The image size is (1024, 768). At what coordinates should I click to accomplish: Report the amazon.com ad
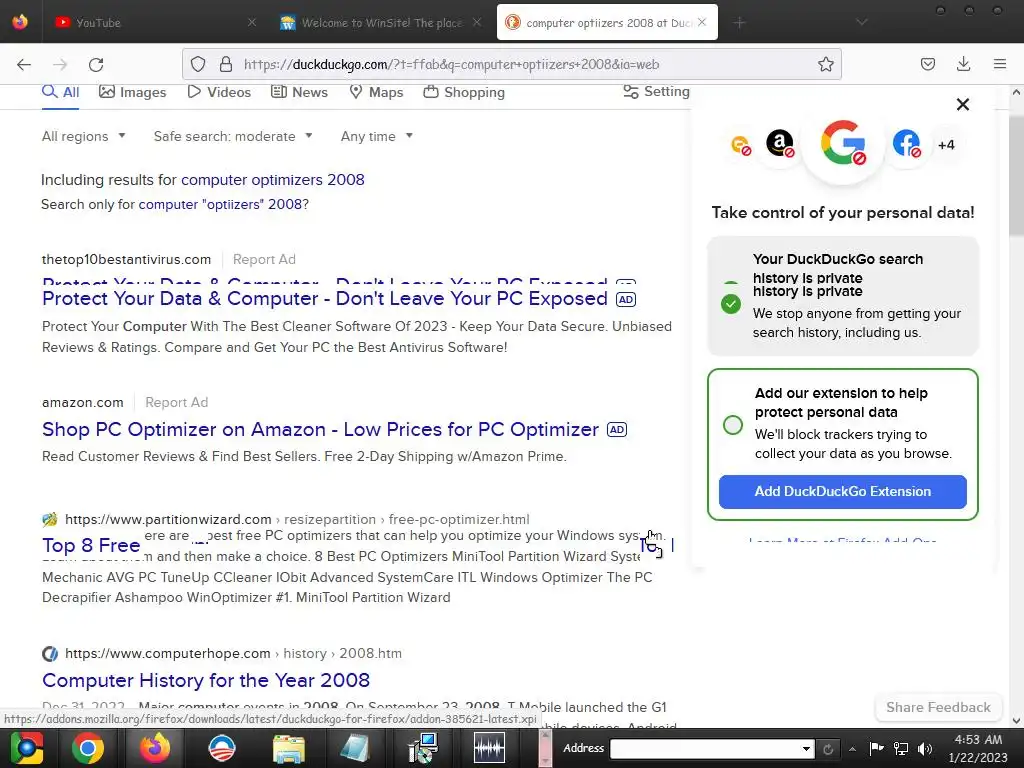pos(176,402)
